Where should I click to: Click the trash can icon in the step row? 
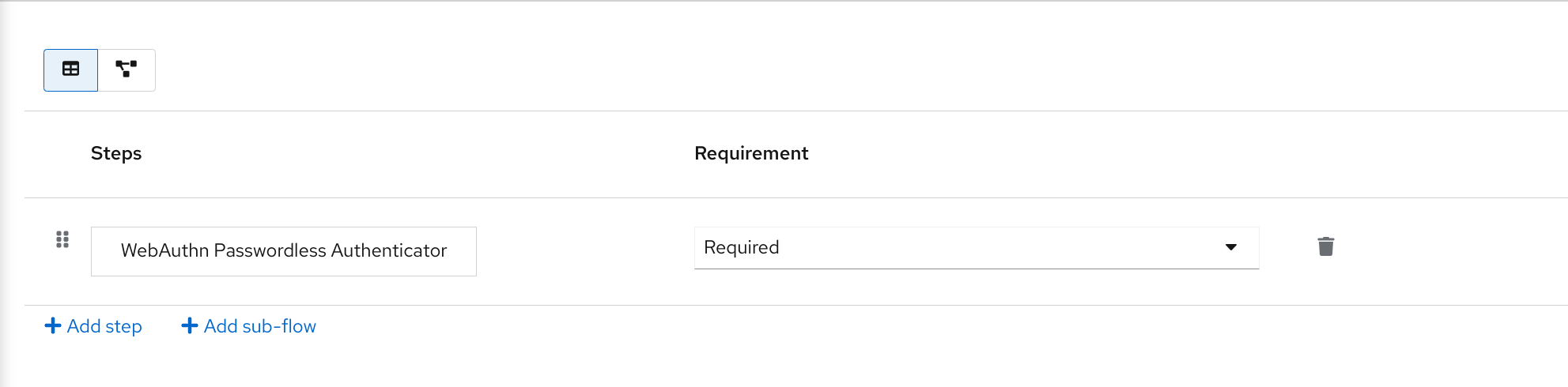(1326, 246)
